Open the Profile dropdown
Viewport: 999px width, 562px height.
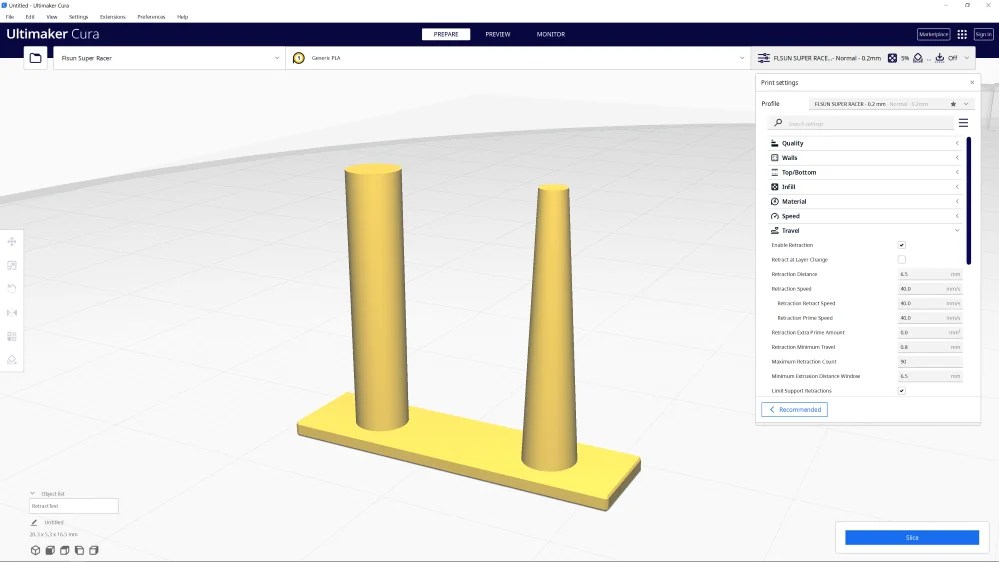tap(891, 104)
